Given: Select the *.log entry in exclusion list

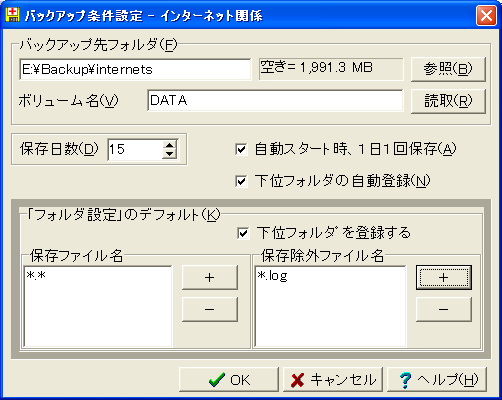Looking at the screenshot, I should (272, 276).
